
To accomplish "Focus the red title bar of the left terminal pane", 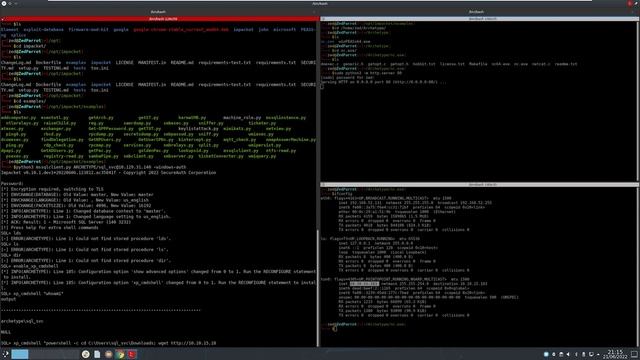I will 160,19.
